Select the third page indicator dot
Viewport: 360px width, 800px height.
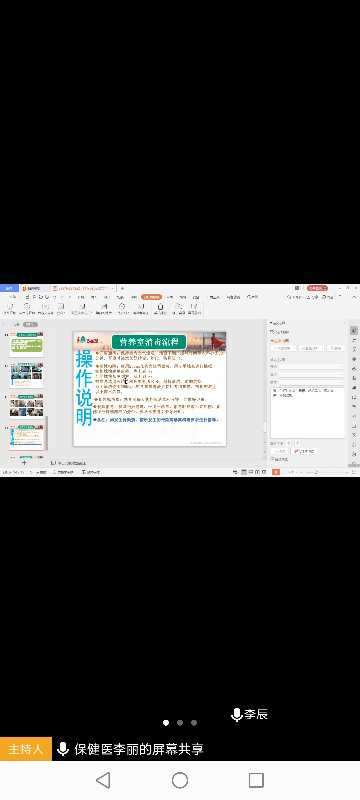(194, 722)
